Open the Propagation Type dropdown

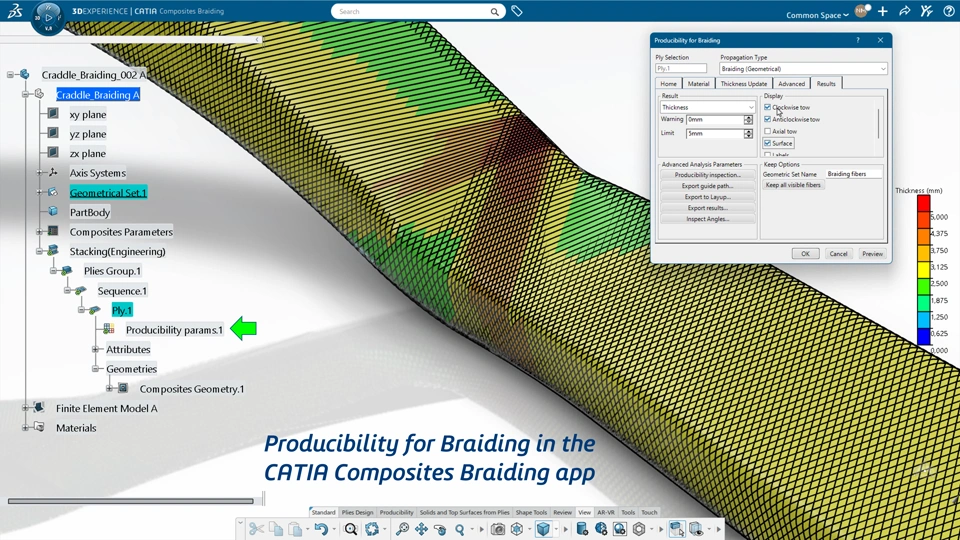pyautogui.click(x=803, y=69)
